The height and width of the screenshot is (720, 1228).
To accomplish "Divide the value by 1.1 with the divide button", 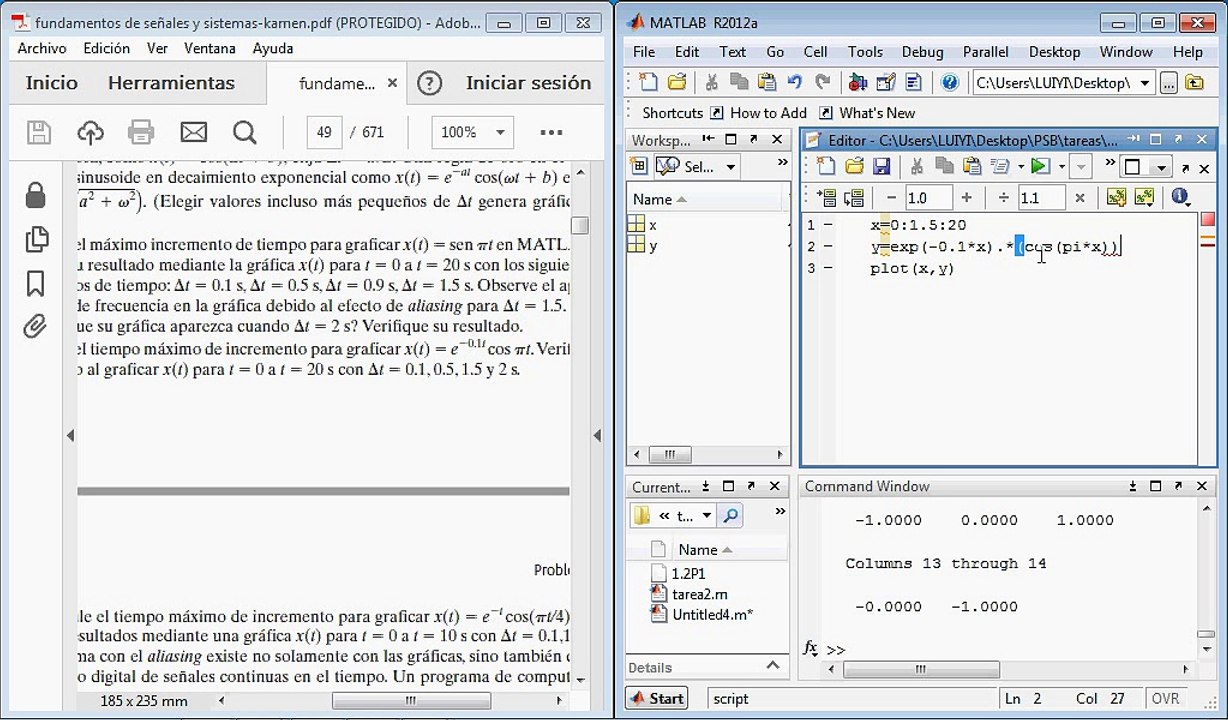I will [x=1003, y=198].
